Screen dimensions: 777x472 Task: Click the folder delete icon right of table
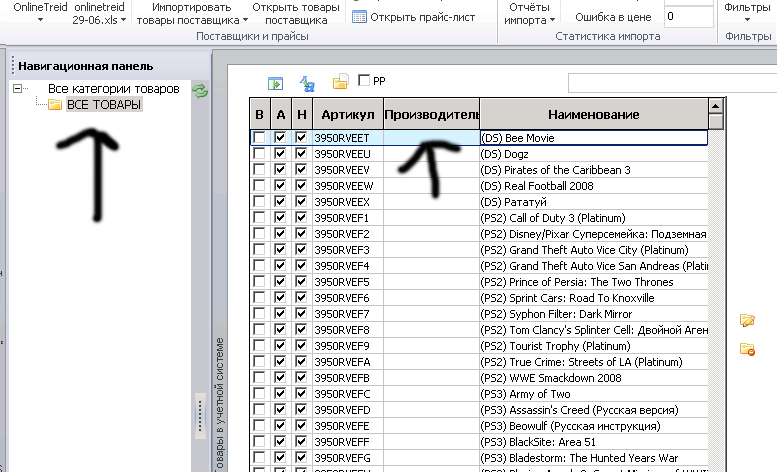[x=747, y=349]
